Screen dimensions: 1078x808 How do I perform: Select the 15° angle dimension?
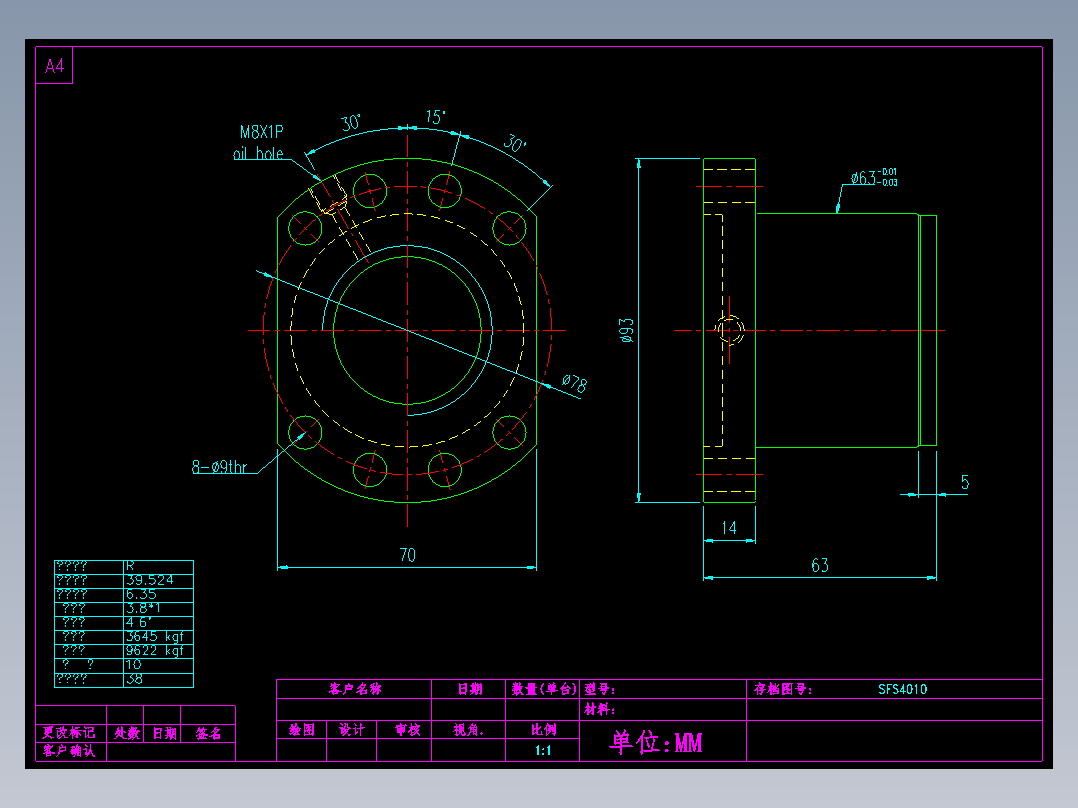tap(435, 117)
